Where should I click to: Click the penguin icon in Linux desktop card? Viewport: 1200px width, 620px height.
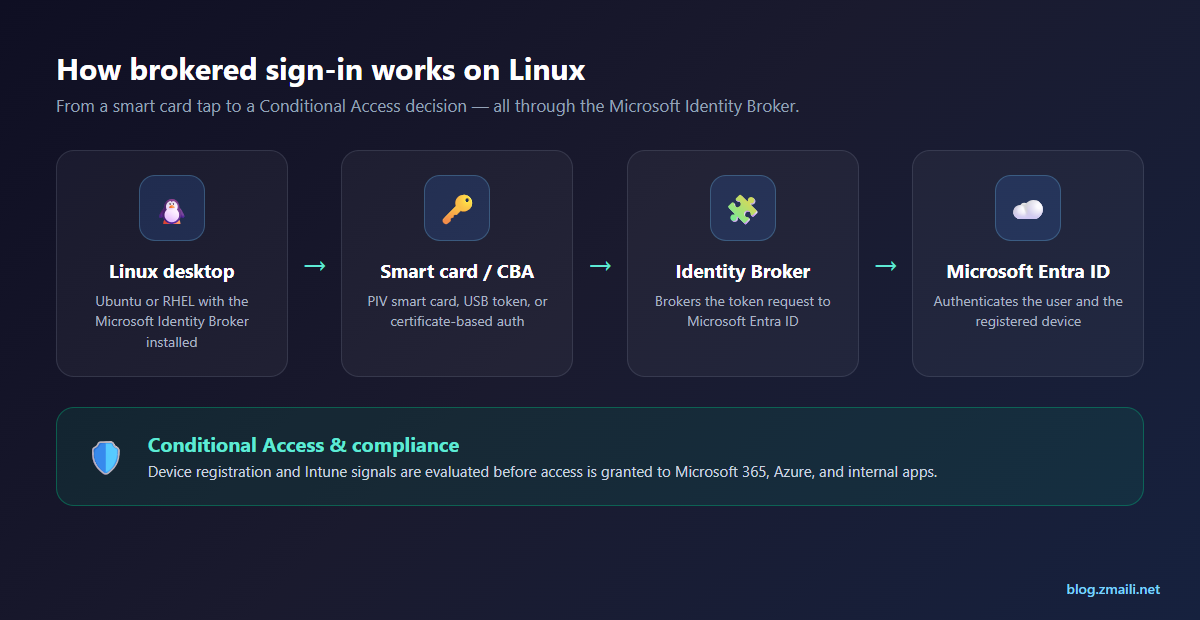(172, 208)
